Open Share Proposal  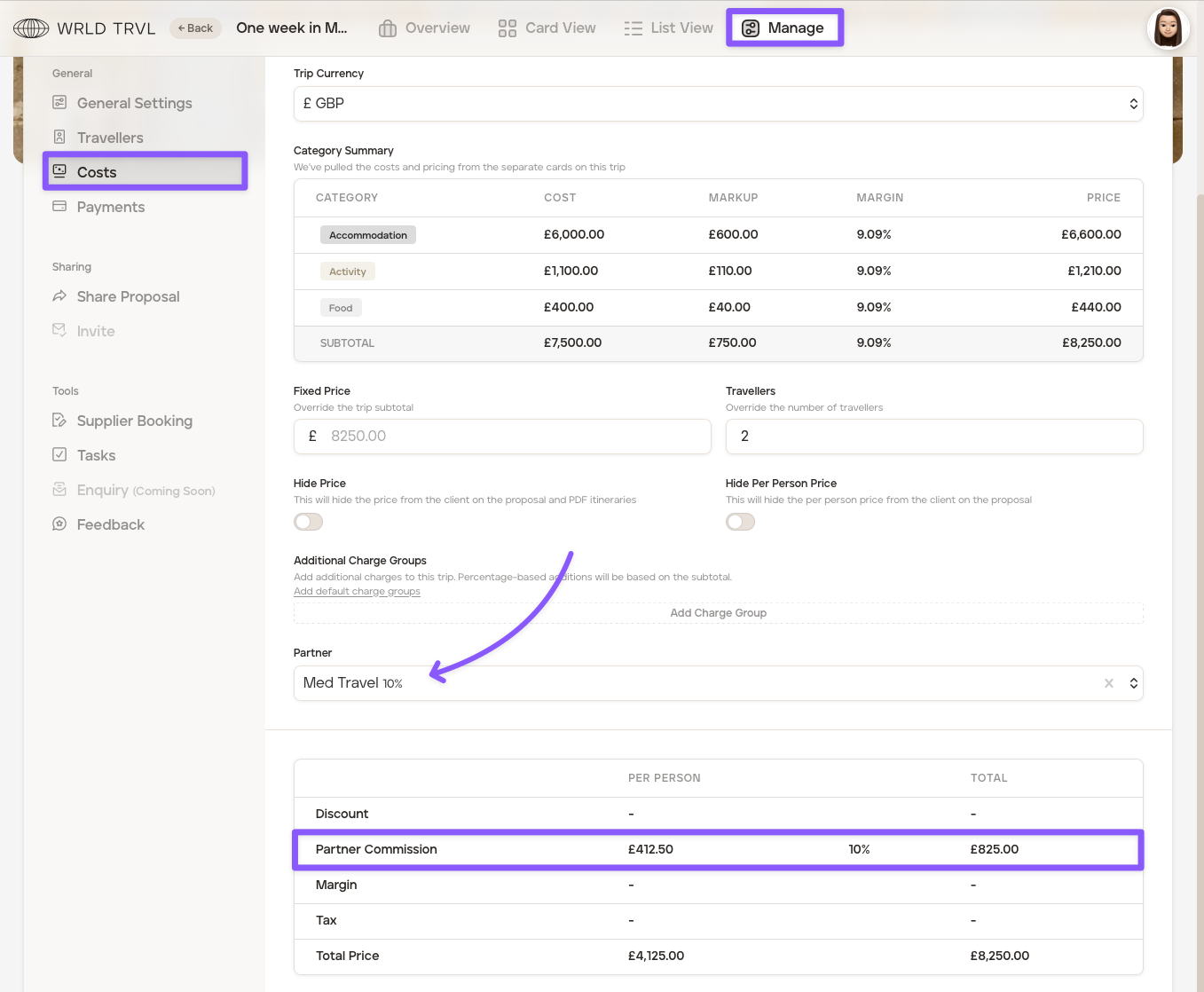pos(128,296)
